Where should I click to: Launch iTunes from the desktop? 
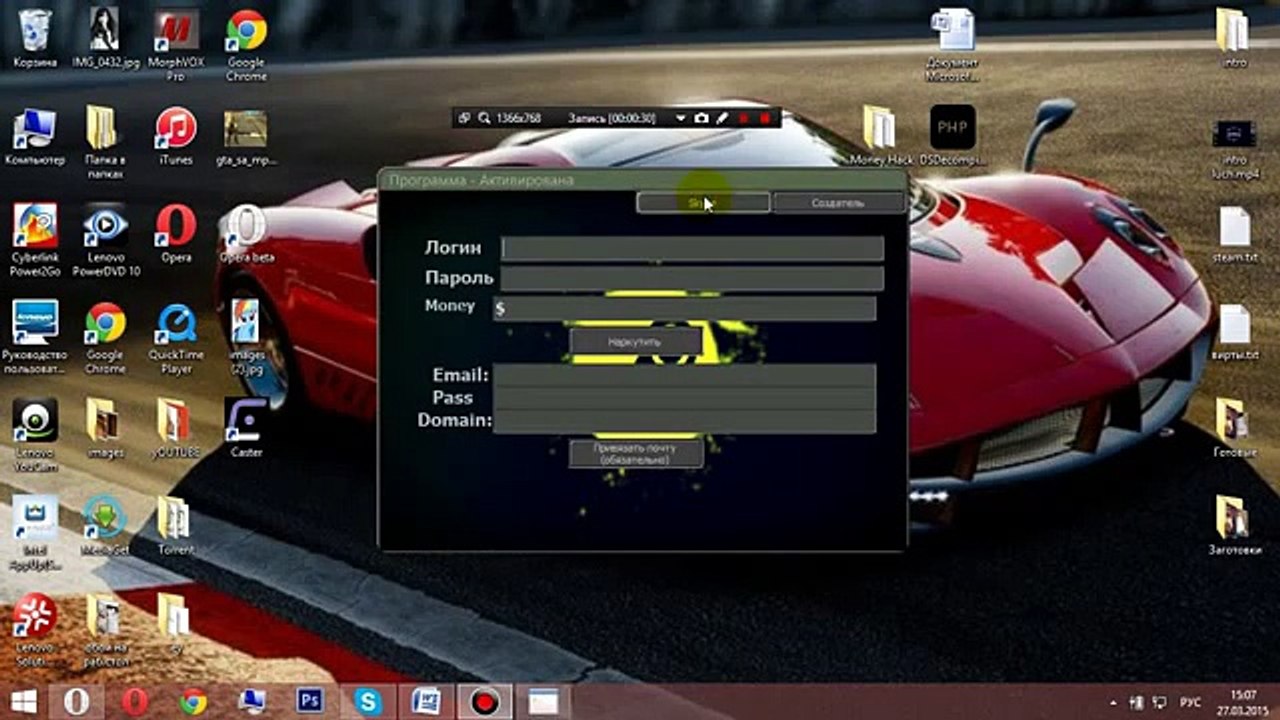pos(176,136)
